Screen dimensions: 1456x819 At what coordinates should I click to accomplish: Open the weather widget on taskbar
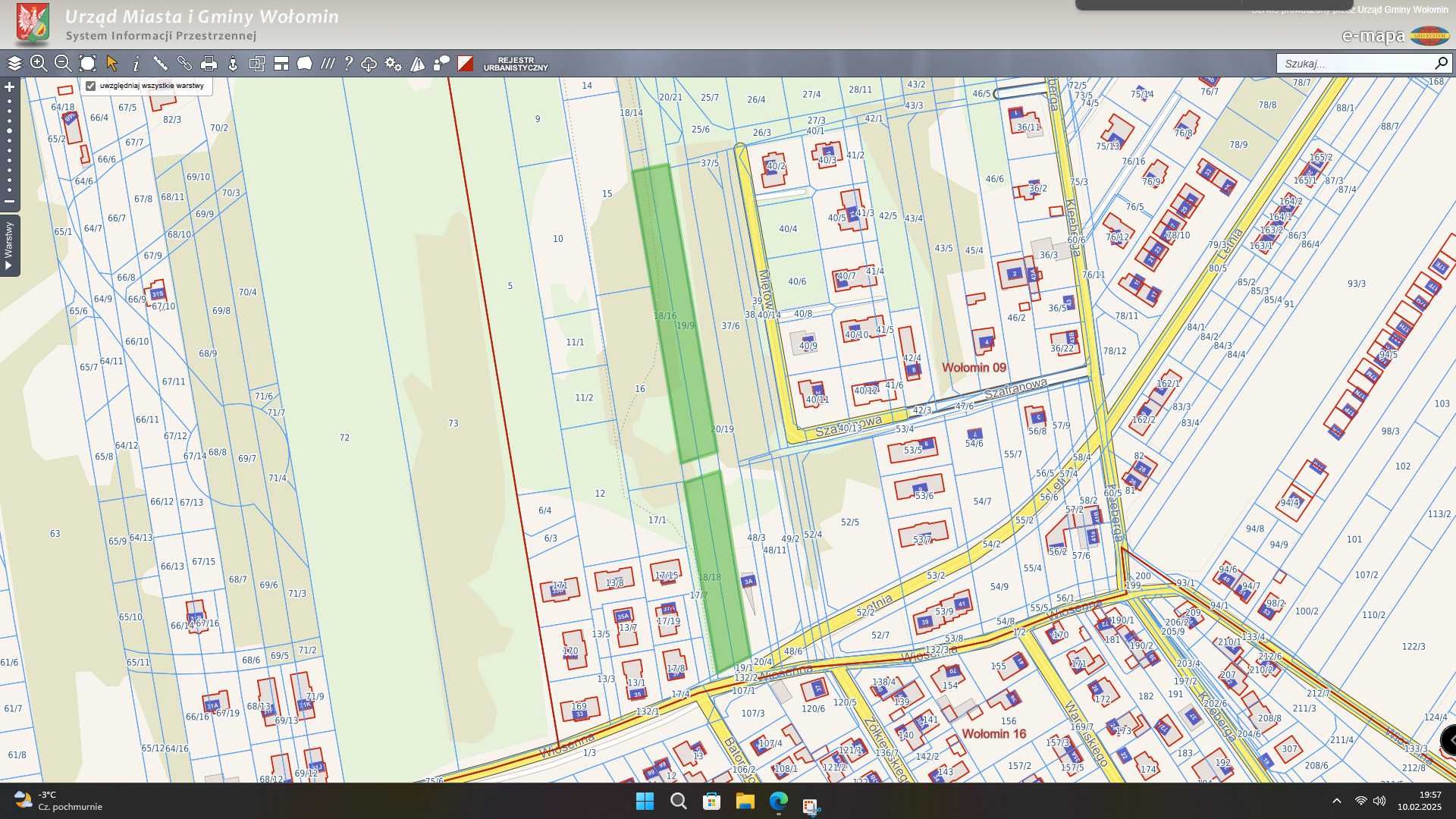(x=58, y=801)
